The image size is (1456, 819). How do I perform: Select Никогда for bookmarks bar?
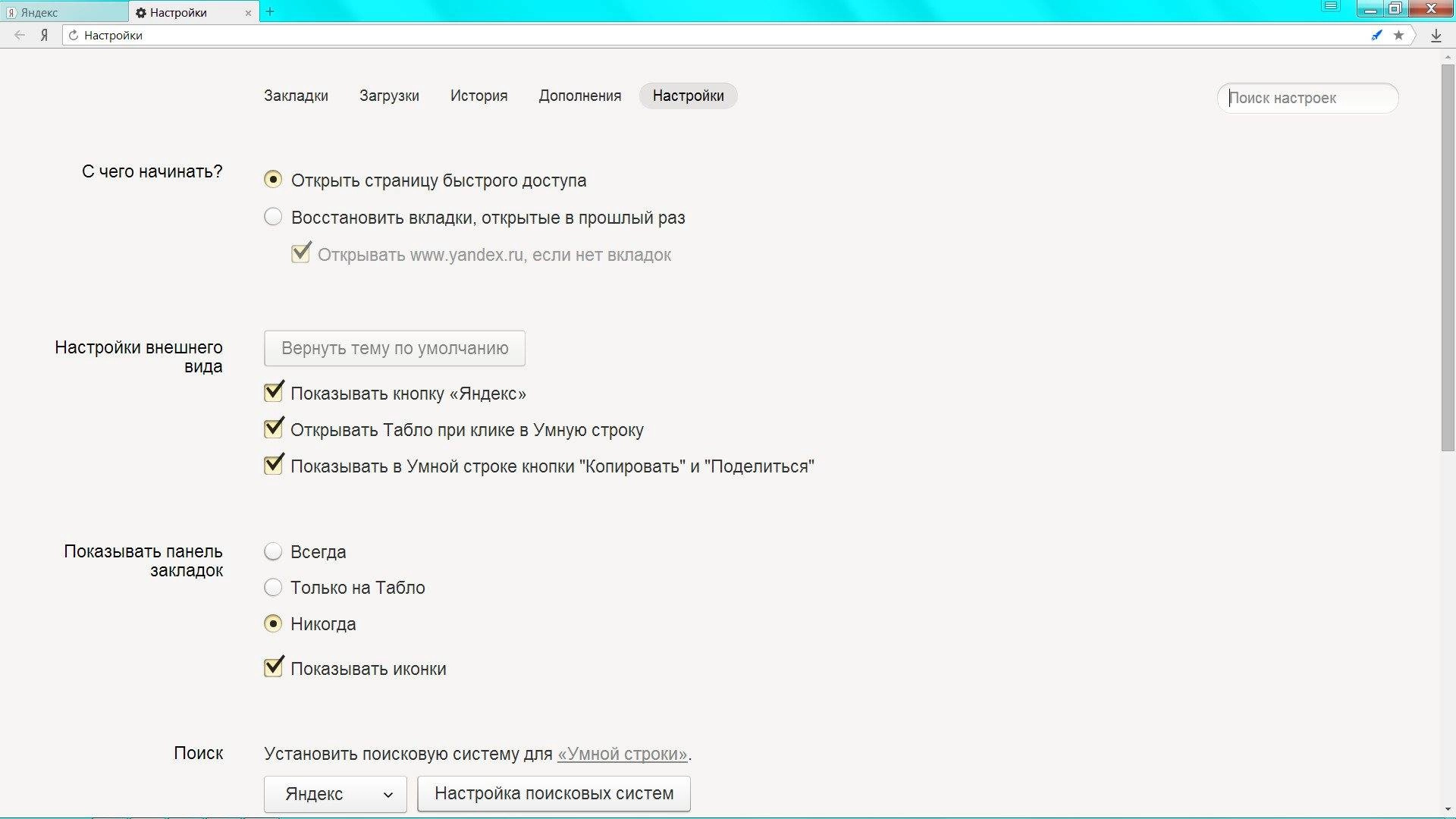pos(273,623)
